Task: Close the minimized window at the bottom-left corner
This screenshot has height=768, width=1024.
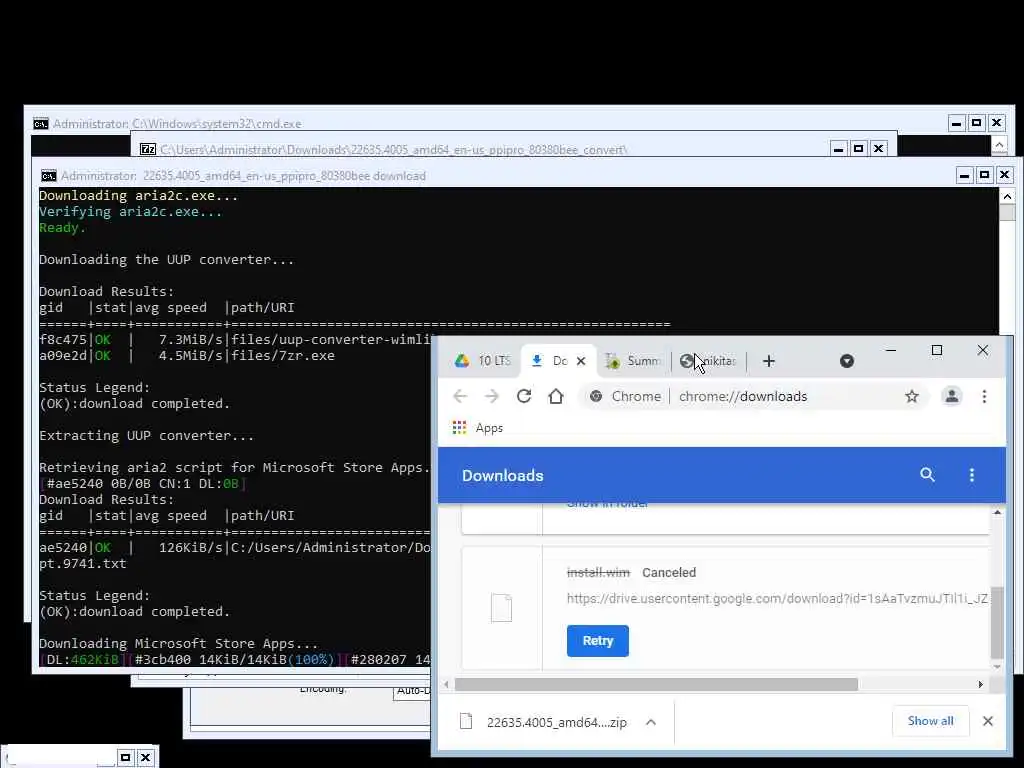Action: tap(145, 758)
